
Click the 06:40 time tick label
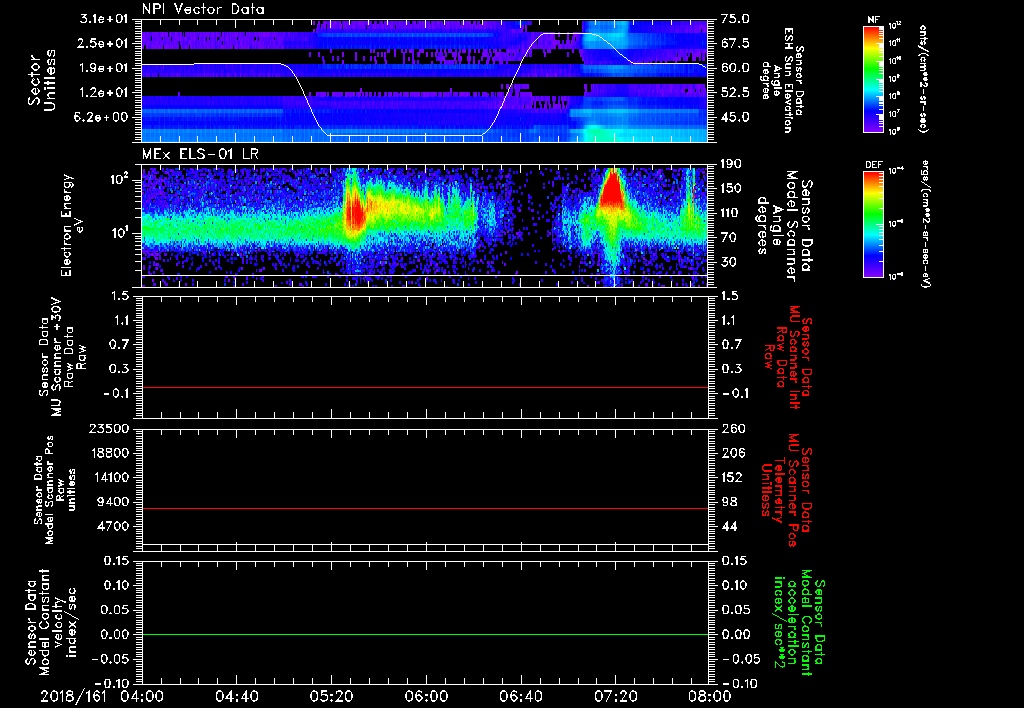point(520,696)
